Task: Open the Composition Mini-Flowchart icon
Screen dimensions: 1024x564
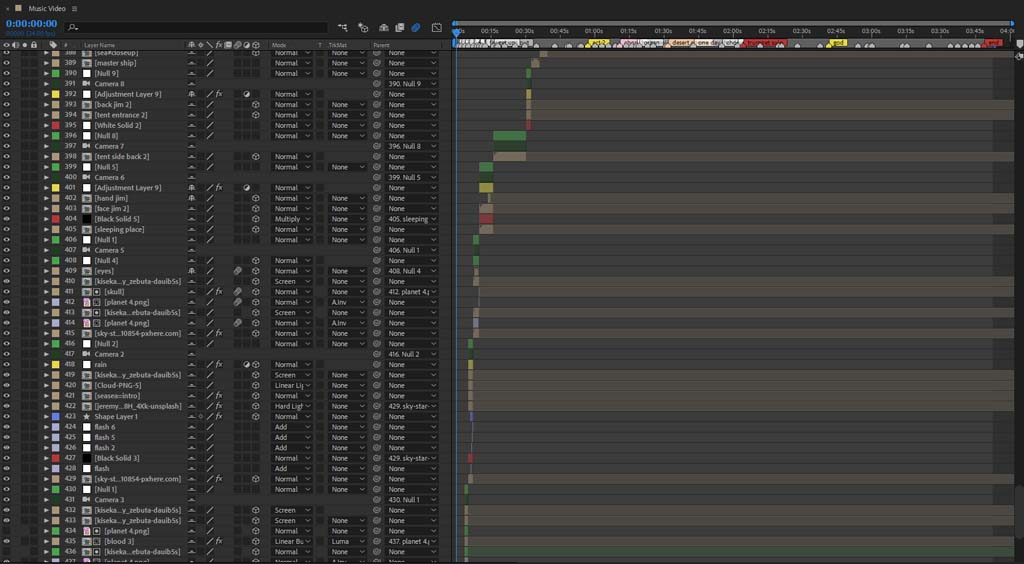Action: [343, 27]
